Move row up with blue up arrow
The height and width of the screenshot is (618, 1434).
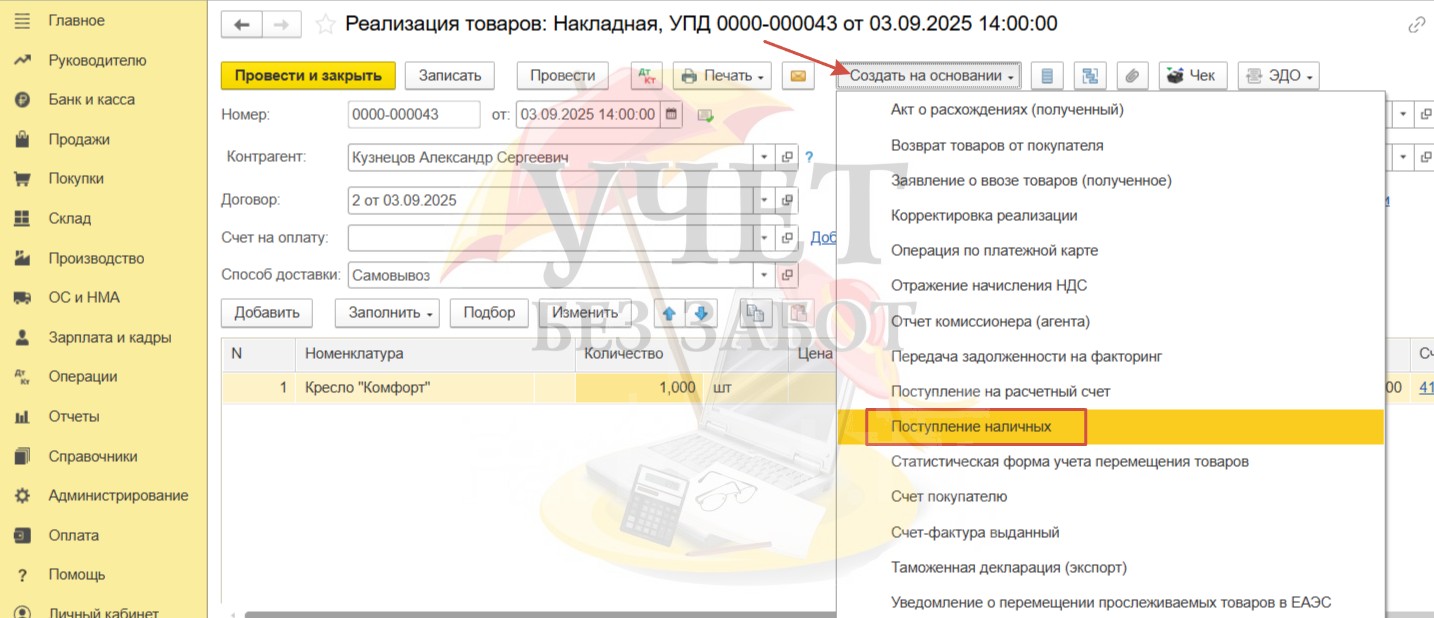(669, 313)
